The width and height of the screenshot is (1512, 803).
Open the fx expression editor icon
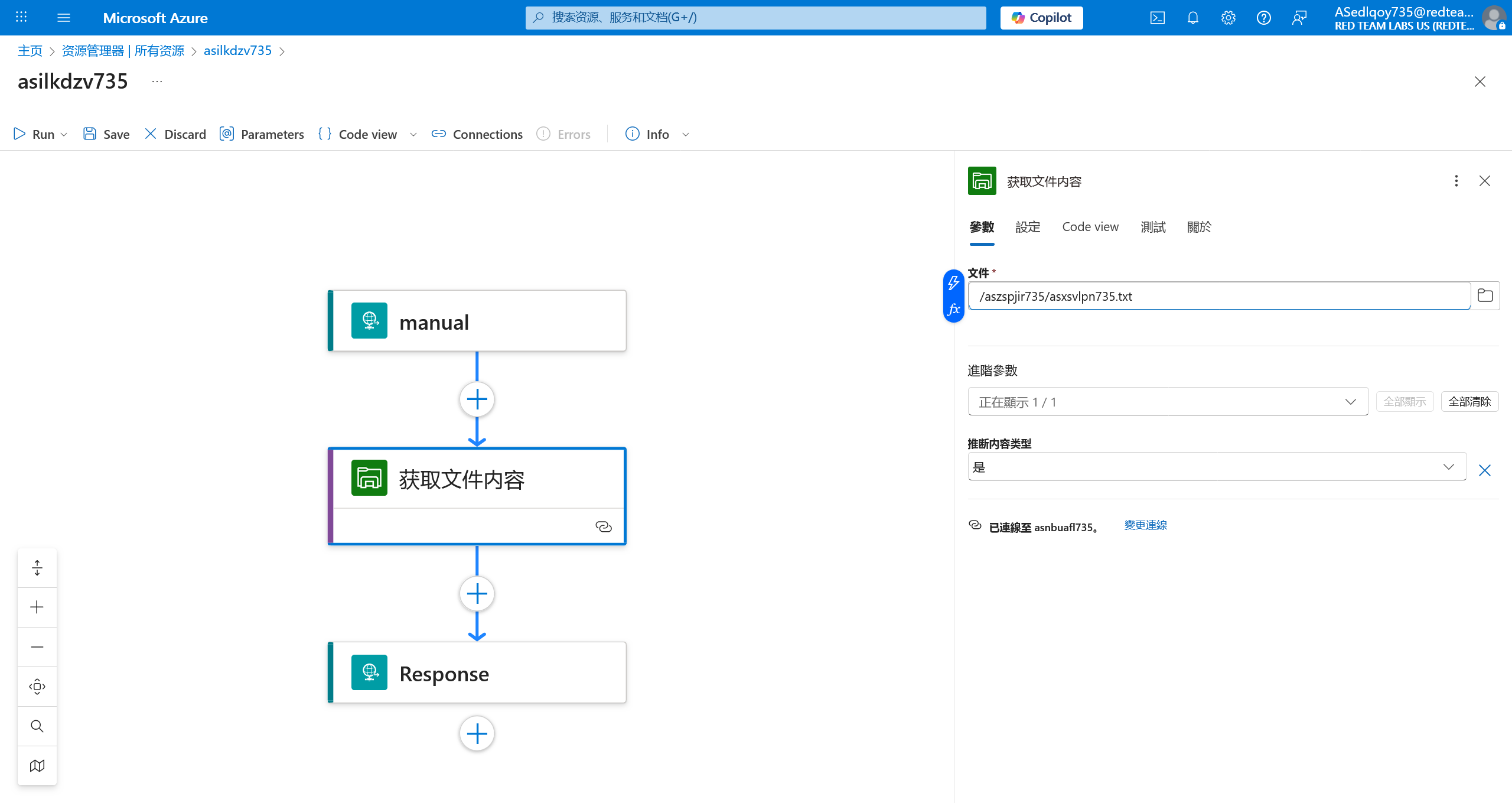[953, 309]
